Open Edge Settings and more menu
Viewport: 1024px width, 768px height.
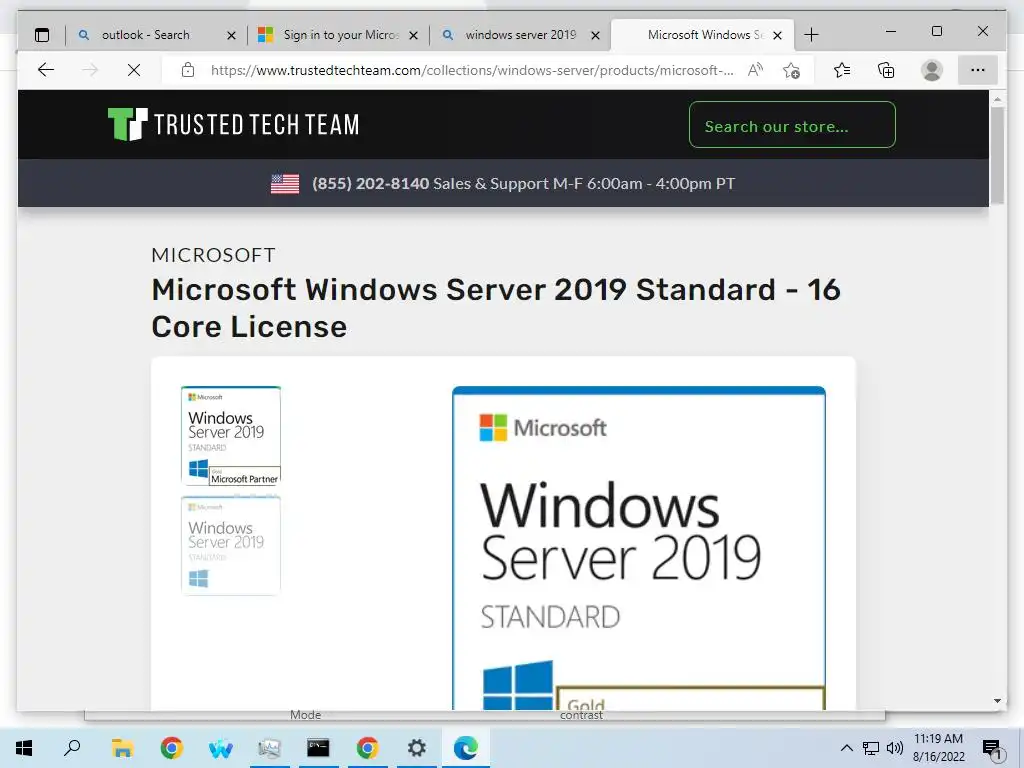[x=978, y=70]
